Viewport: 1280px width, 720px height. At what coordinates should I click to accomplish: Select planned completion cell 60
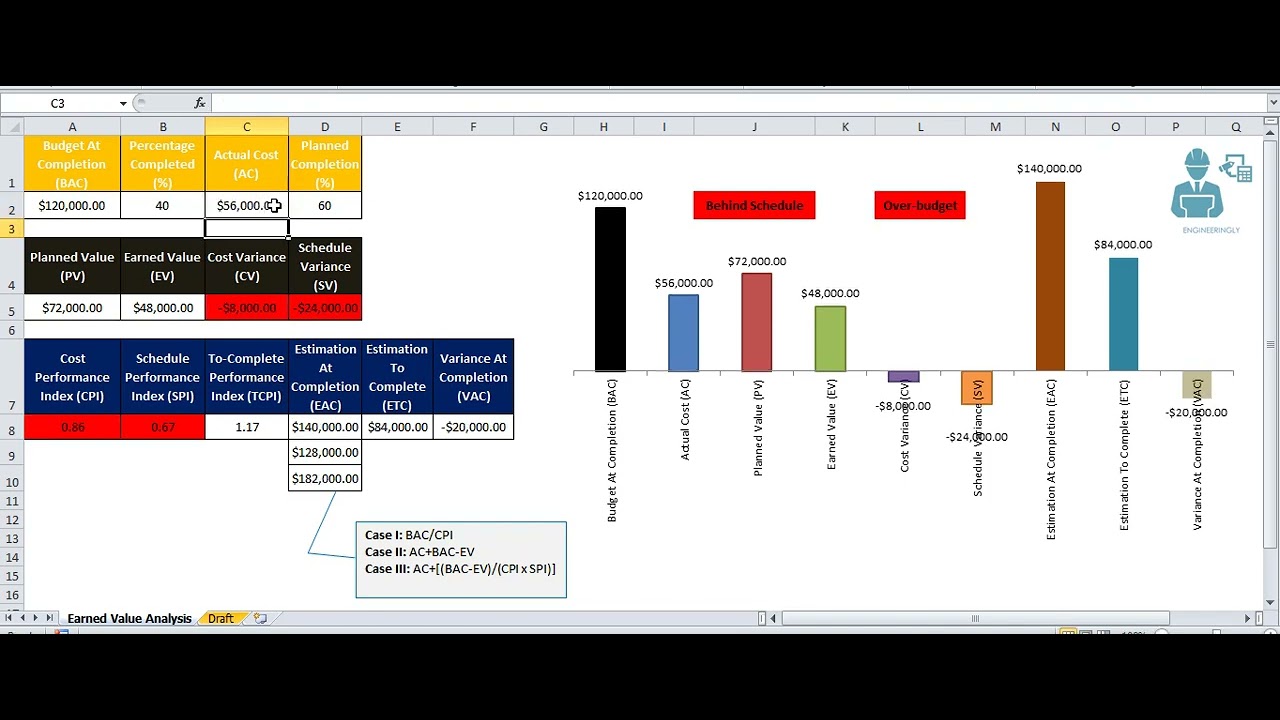(x=325, y=205)
